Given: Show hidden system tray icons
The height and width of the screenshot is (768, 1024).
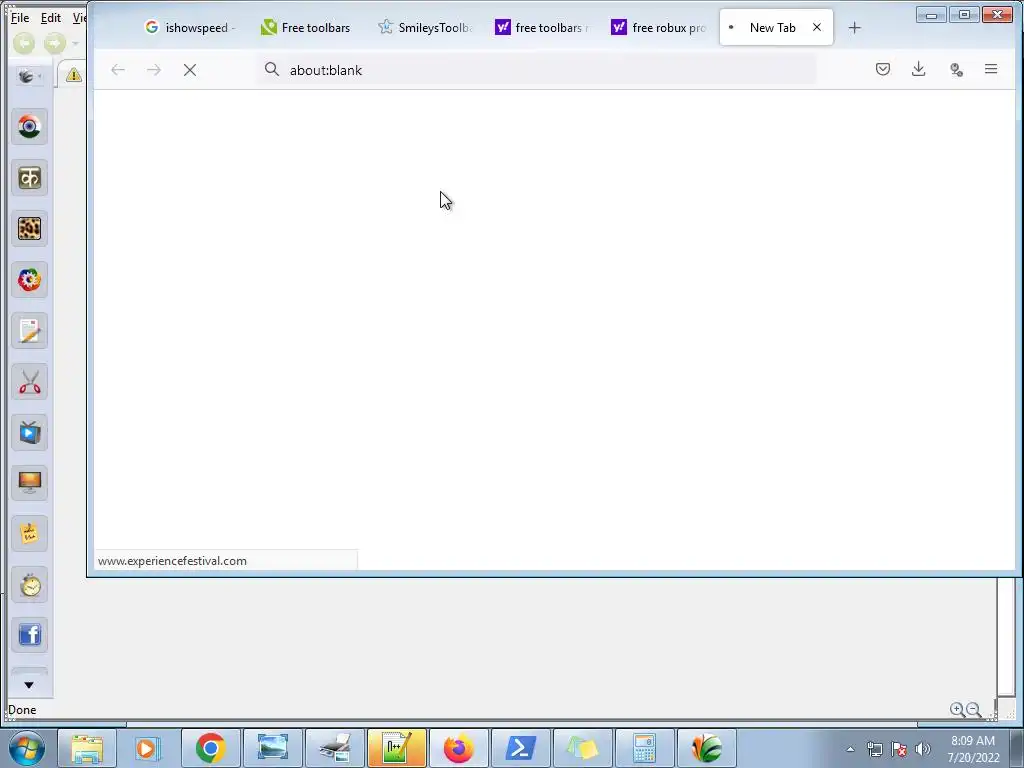Looking at the screenshot, I should [x=850, y=749].
